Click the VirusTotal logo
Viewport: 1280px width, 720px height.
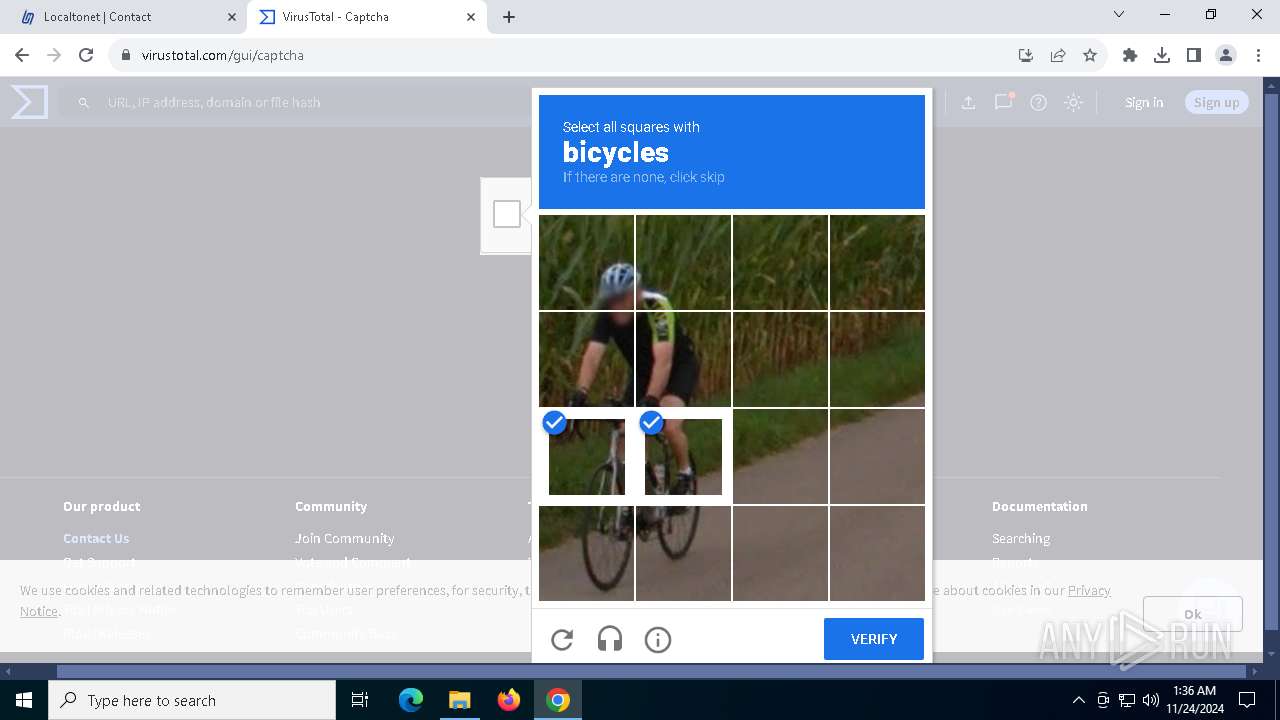(29, 102)
